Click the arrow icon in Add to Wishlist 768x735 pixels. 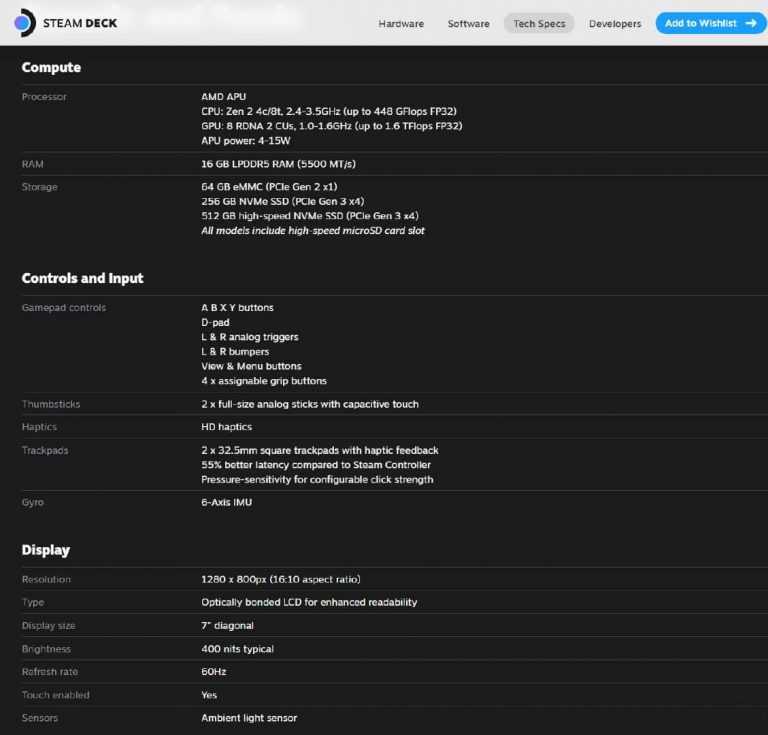click(751, 23)
